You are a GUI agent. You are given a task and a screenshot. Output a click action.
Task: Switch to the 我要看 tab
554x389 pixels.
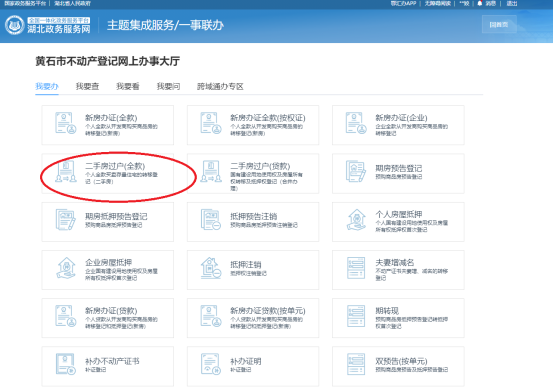(x=128, y=86)
